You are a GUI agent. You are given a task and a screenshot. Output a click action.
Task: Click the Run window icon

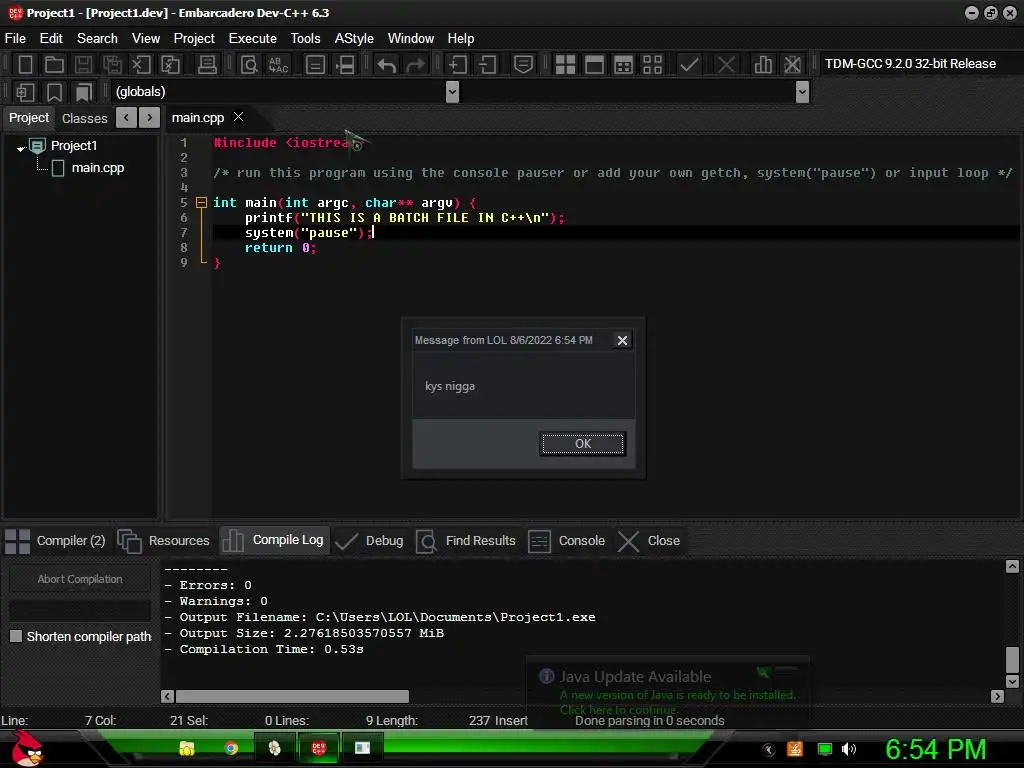click(x=594, y=64)
